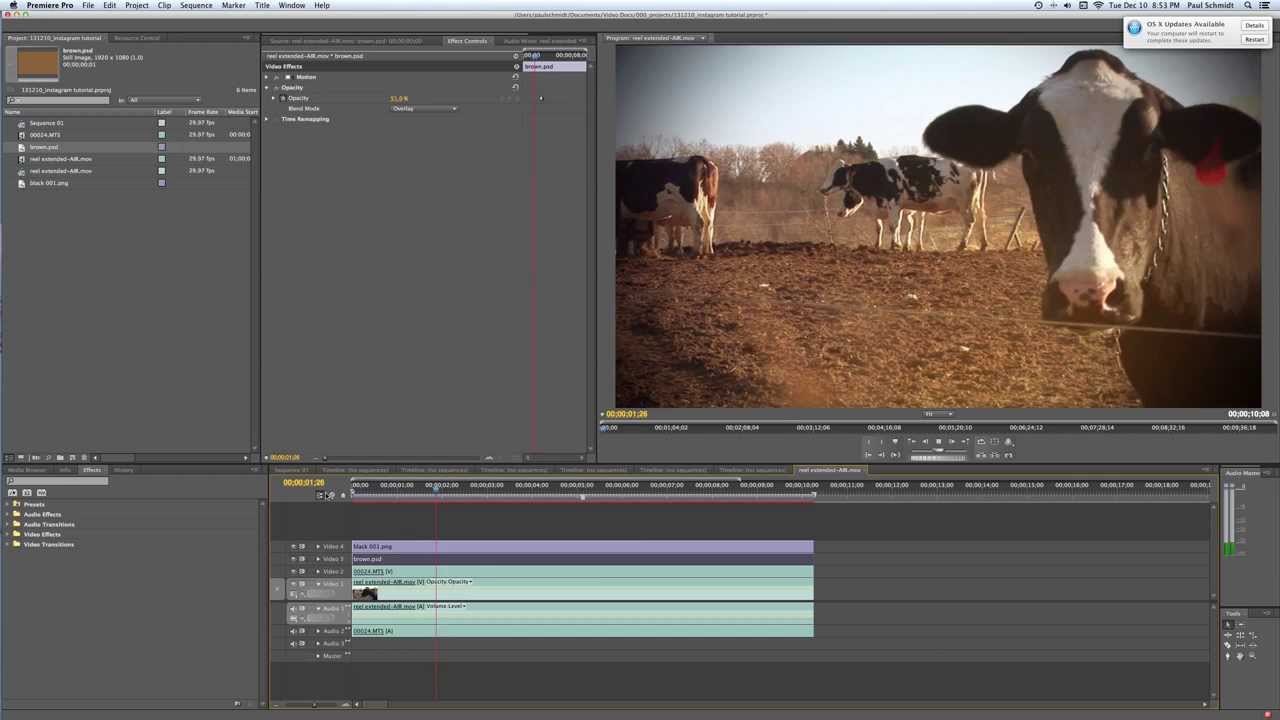Expand Time Remapping effect
The height and width of the screenshot is (720, 1280).
coord(267,119)
